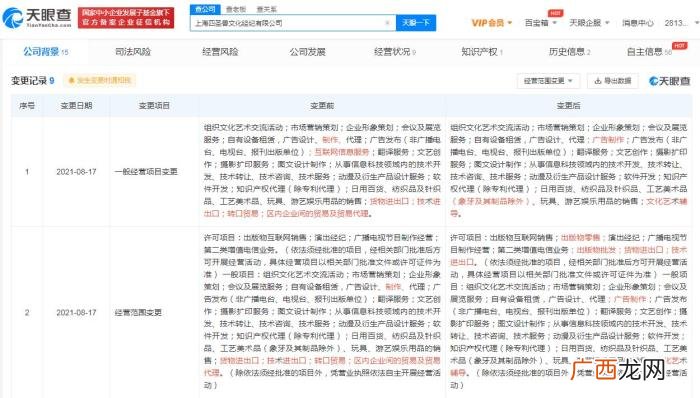Open the 经营范围变更 filter dropdown
The image size is (700, 398).
pyautogui.click(x=548, y=81)
